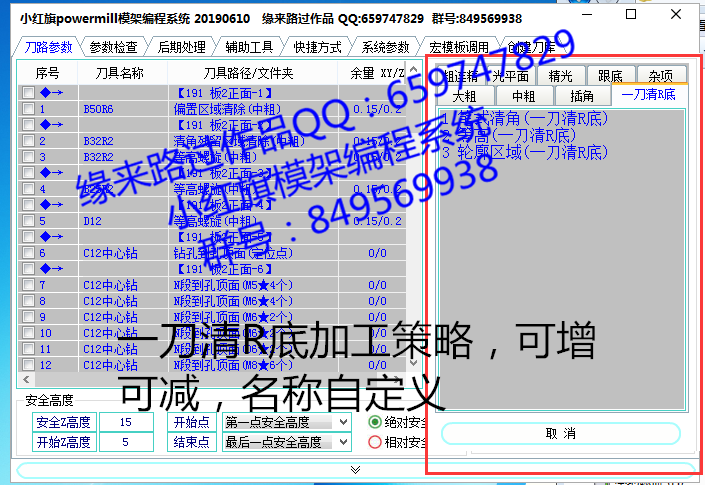Select the 绝对安全 radio button
The height and width of the screenshot is (485, 705).
click(x=375, y=422)
